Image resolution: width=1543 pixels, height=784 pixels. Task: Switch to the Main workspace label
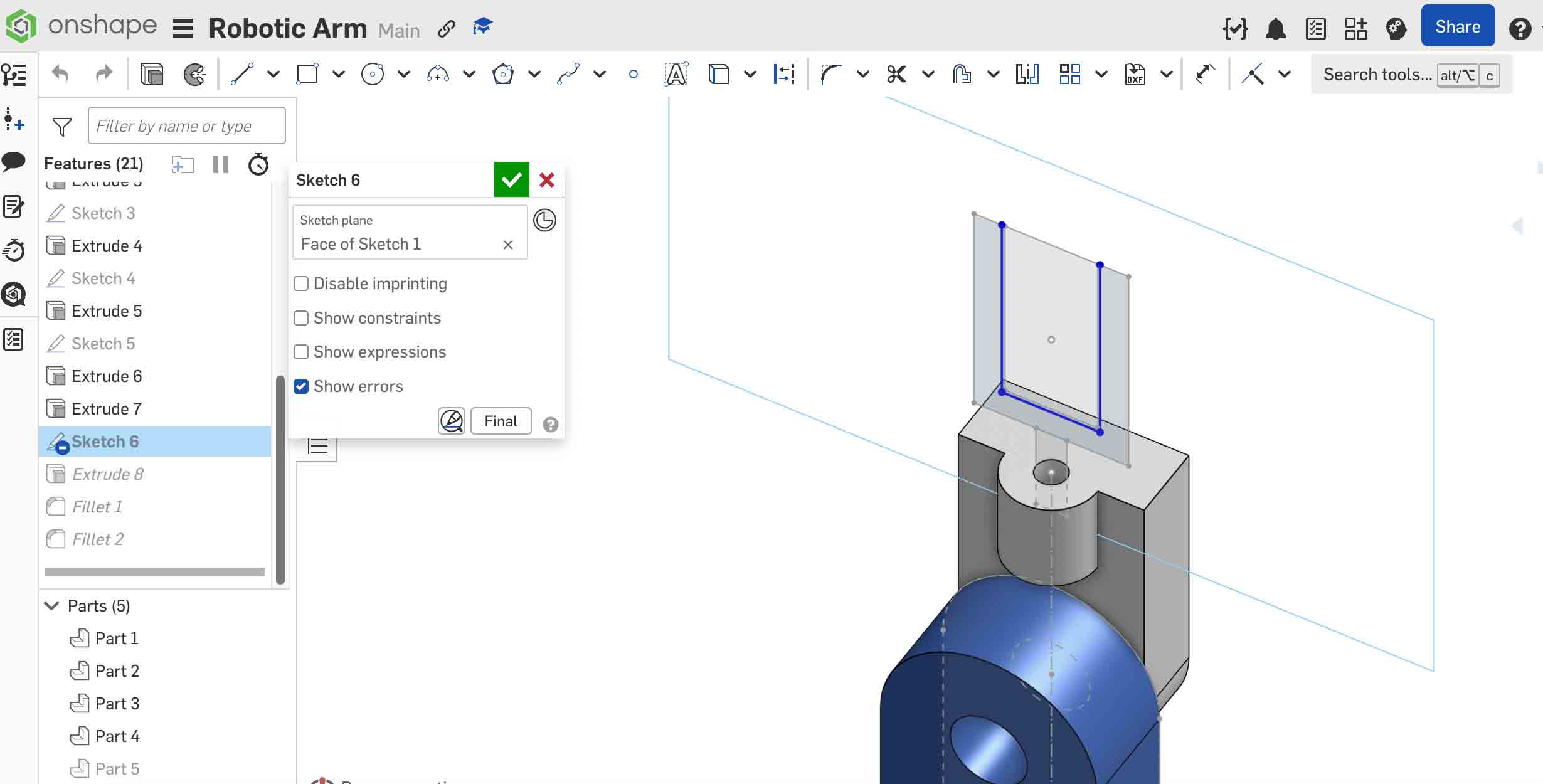400,30
